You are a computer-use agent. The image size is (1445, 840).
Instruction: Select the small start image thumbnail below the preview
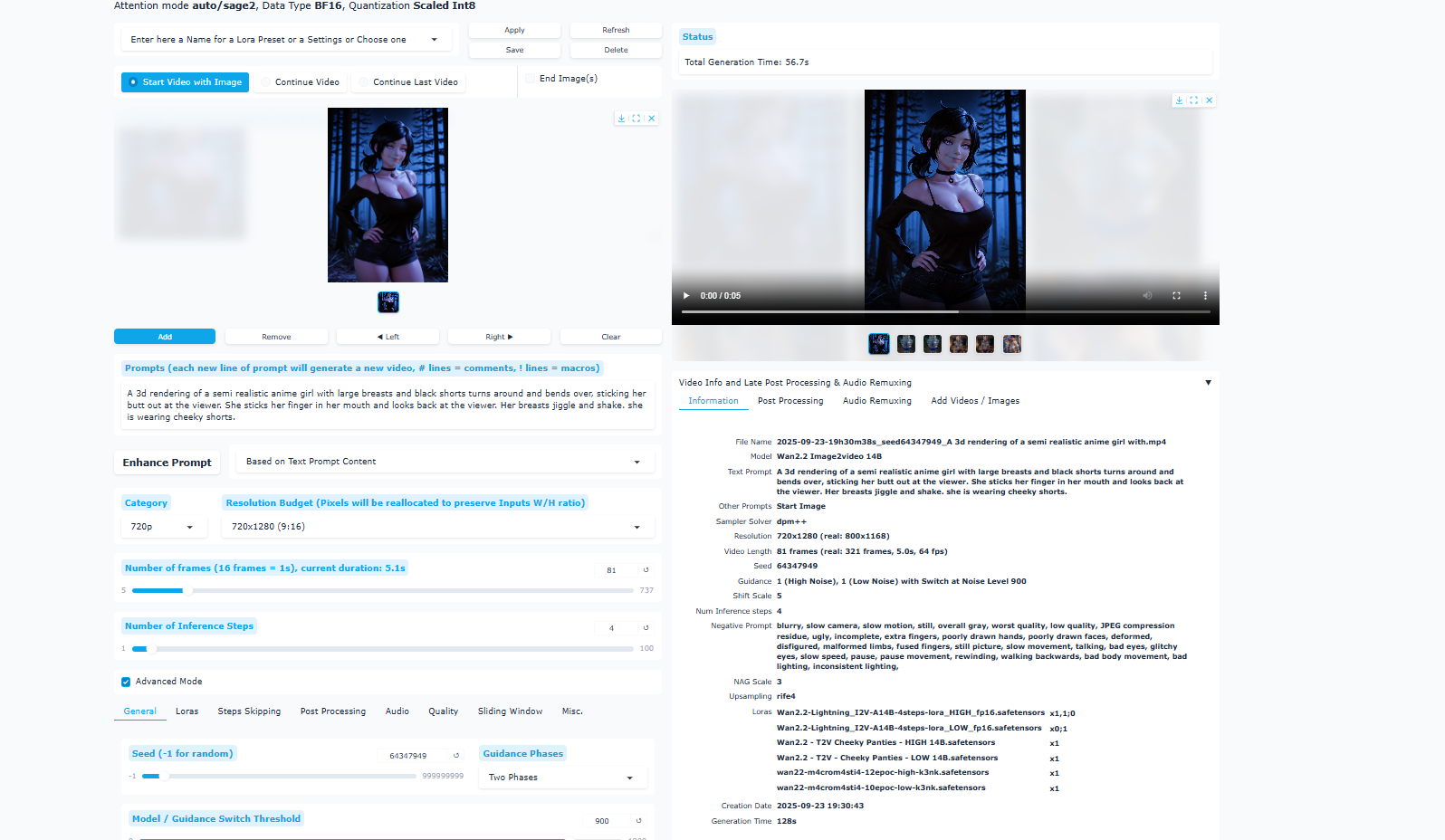(x=388, y=302)
